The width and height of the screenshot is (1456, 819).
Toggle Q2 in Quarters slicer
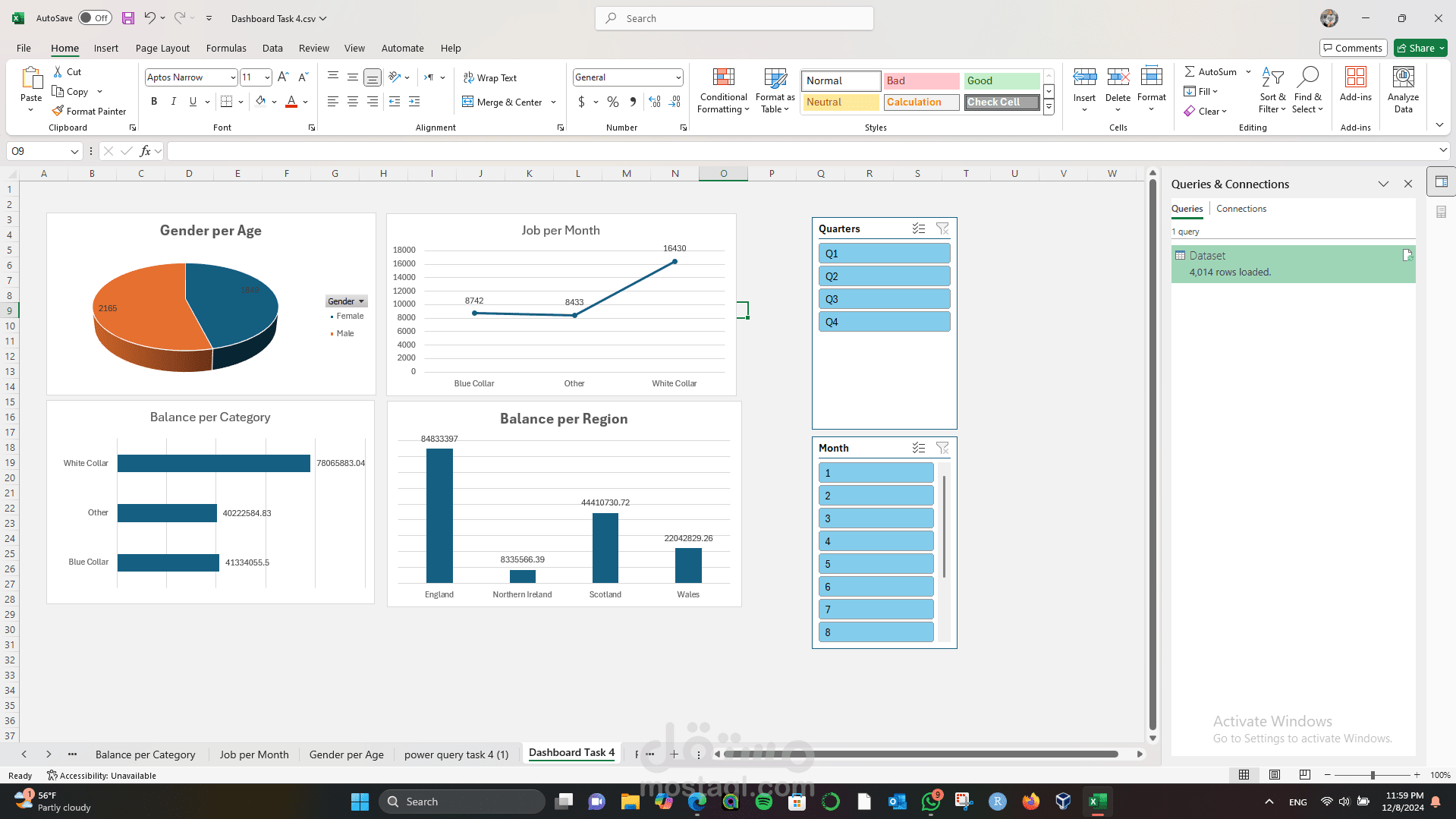[x=885, y=276]
